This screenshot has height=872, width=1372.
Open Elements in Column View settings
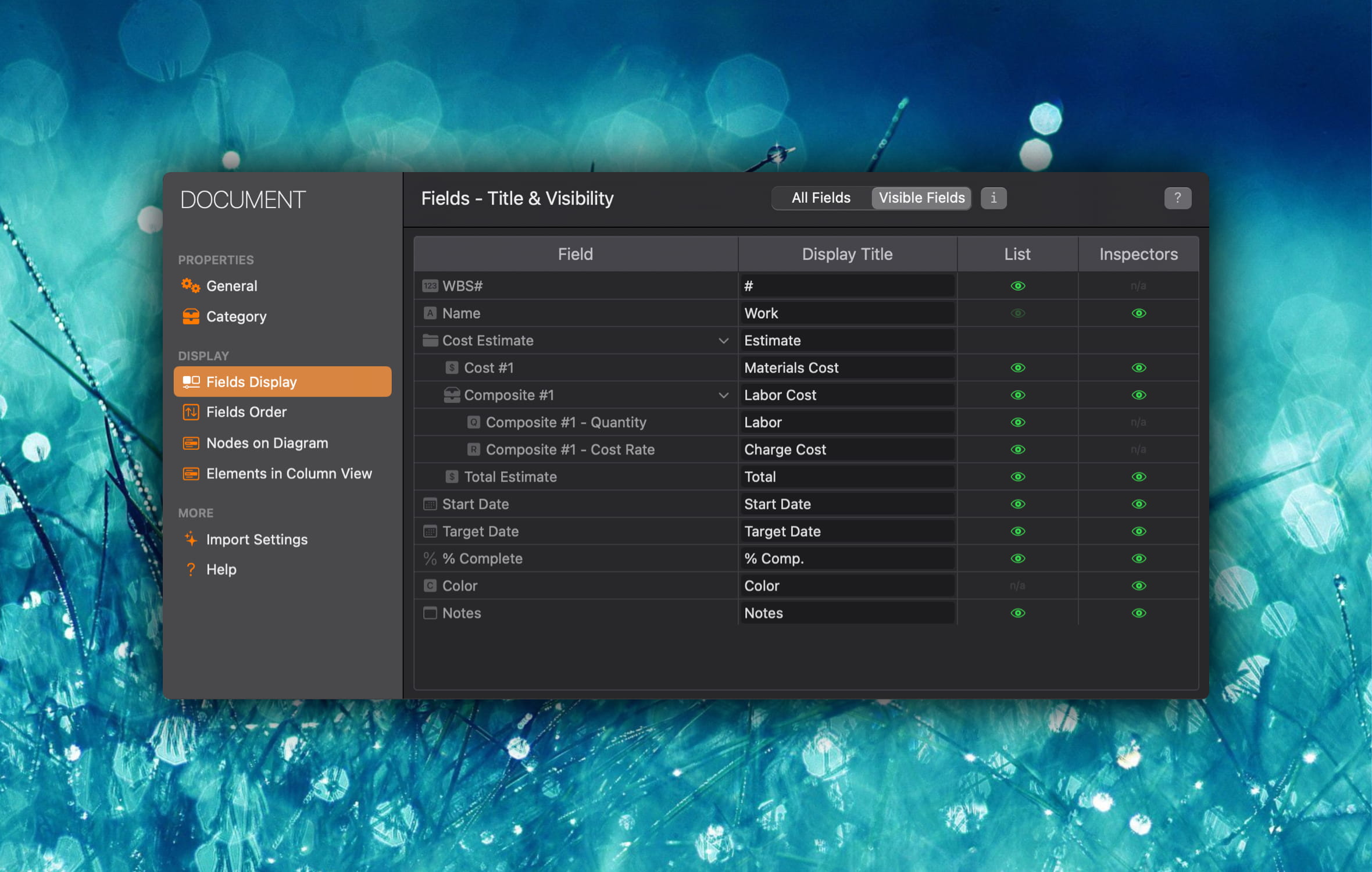click(289, 473)
